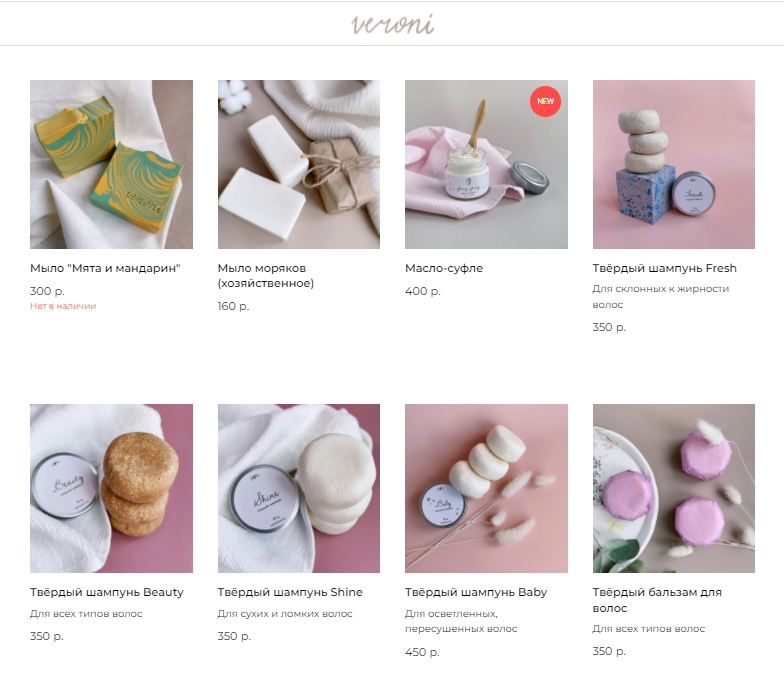Click the Масло-суфле title link
Screen dimensions: 784x690
[x=444, y=268]
